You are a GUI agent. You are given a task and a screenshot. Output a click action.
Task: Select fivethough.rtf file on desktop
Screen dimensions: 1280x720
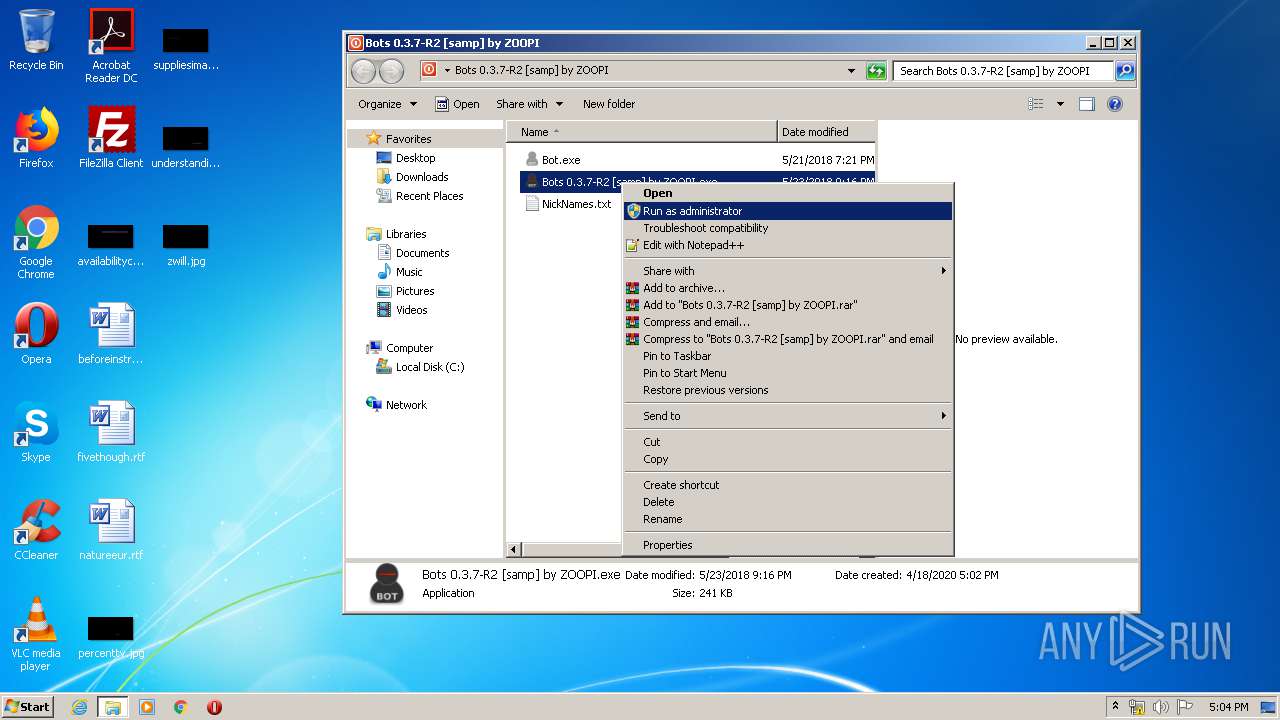click(111, 432)
